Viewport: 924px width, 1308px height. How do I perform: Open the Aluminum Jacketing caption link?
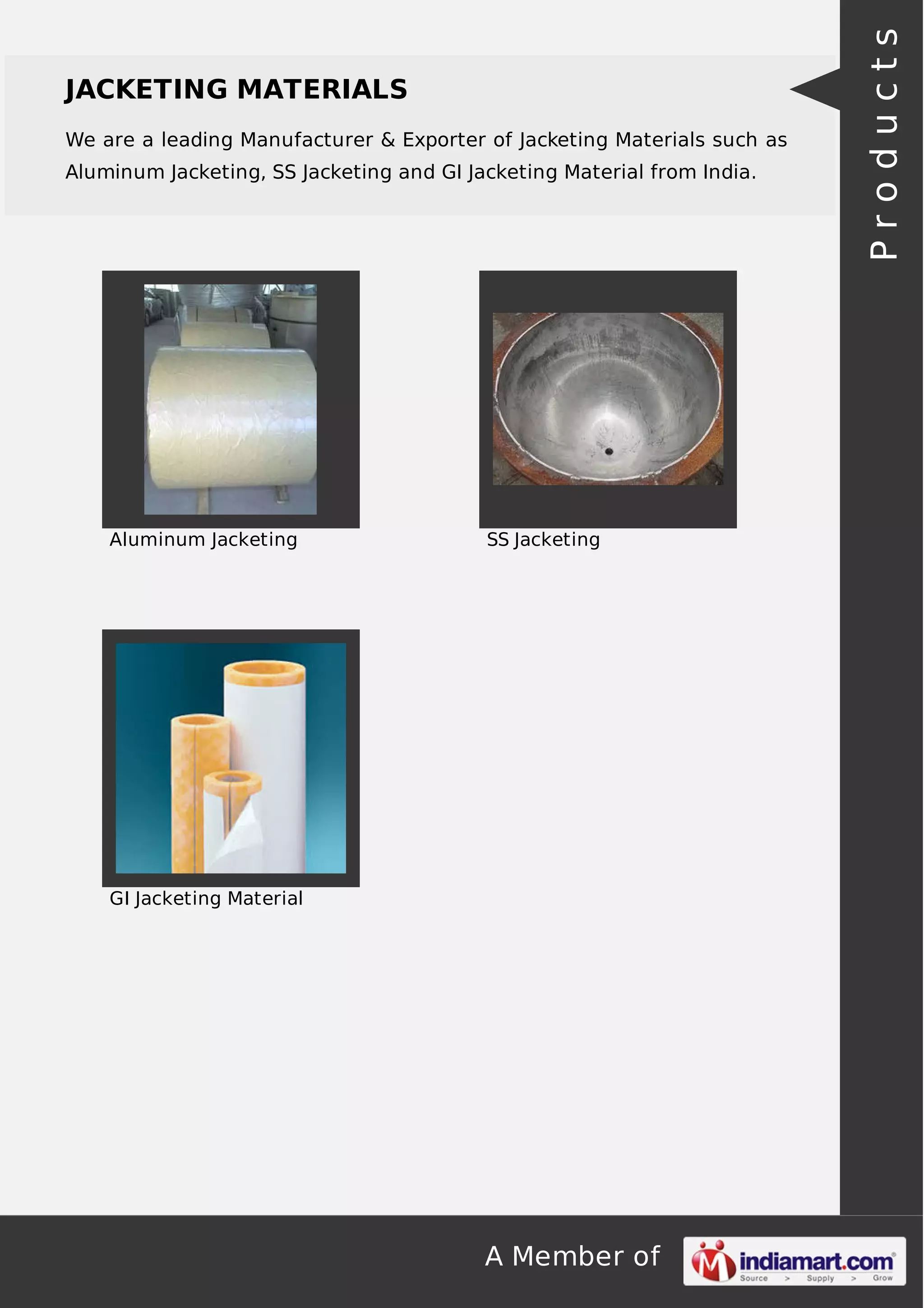pyautogui.click(x=203, y=539)
